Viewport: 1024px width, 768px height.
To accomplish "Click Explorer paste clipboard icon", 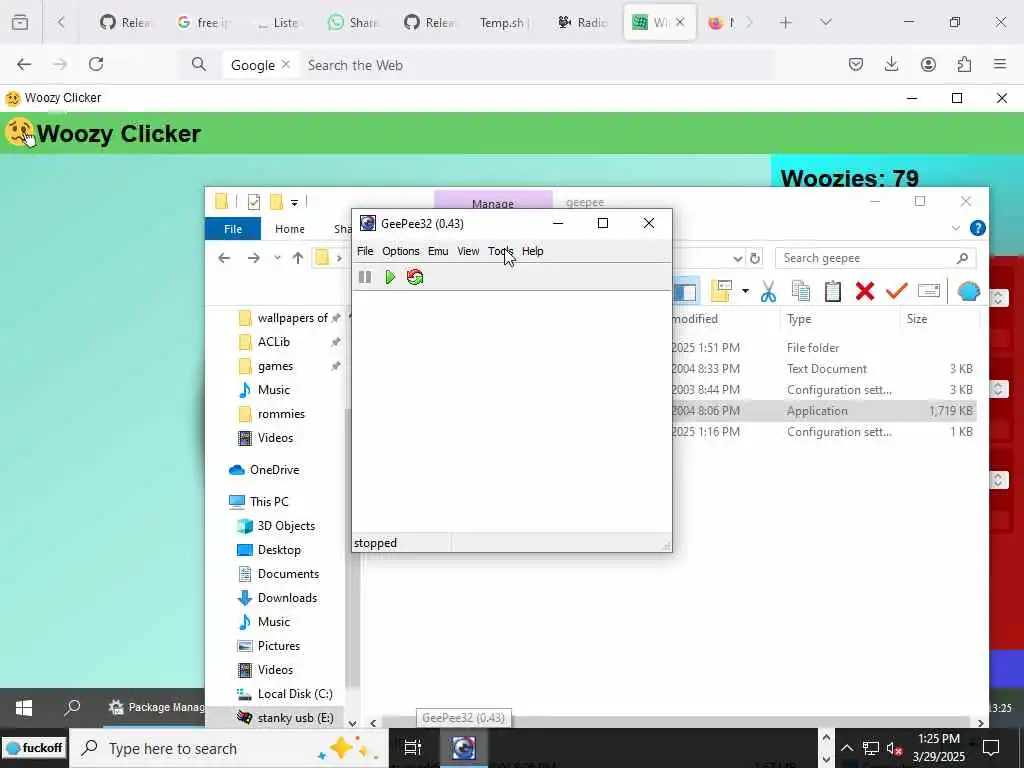I will tap(833, 291).
